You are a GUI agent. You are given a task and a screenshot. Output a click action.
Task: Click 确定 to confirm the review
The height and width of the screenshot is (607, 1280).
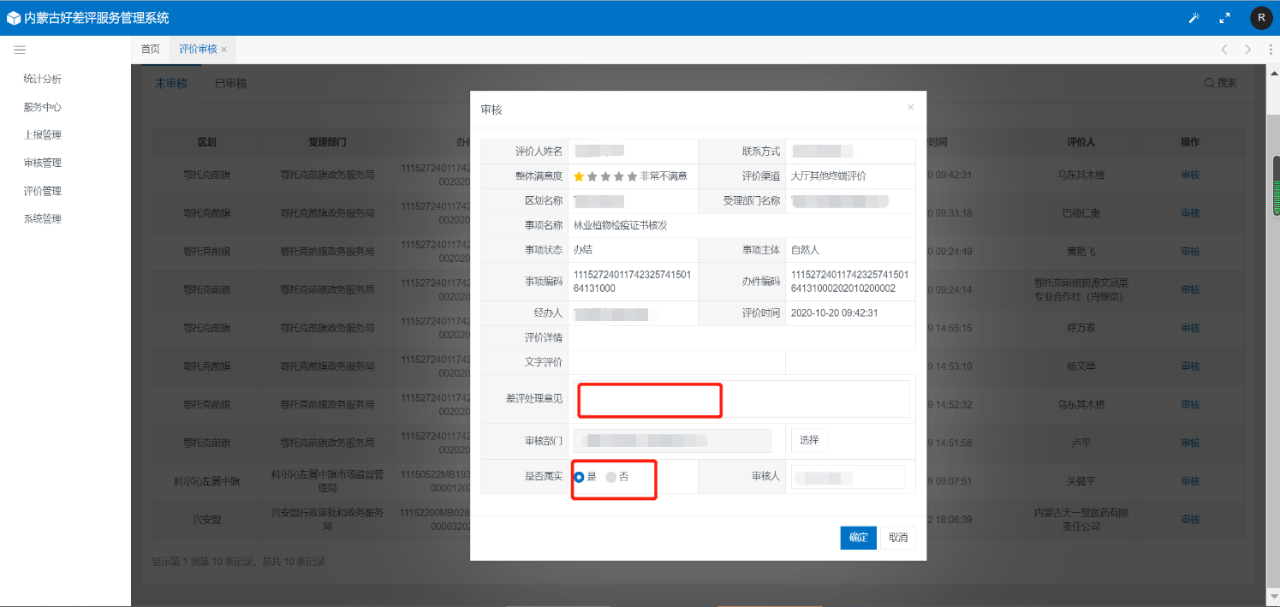pyautogui.click(x=858, y=538)
